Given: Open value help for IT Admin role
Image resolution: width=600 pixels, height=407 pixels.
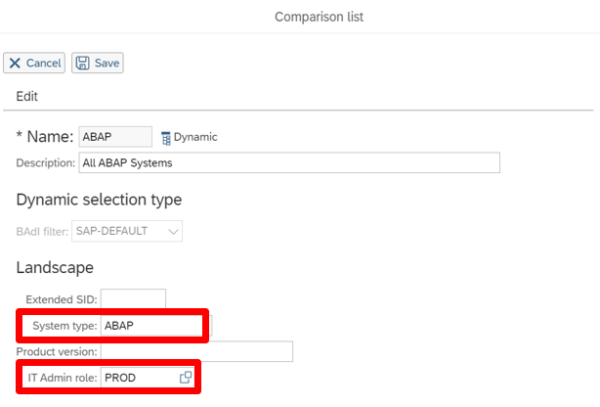Looking at the screenshot, I should 185,377.
